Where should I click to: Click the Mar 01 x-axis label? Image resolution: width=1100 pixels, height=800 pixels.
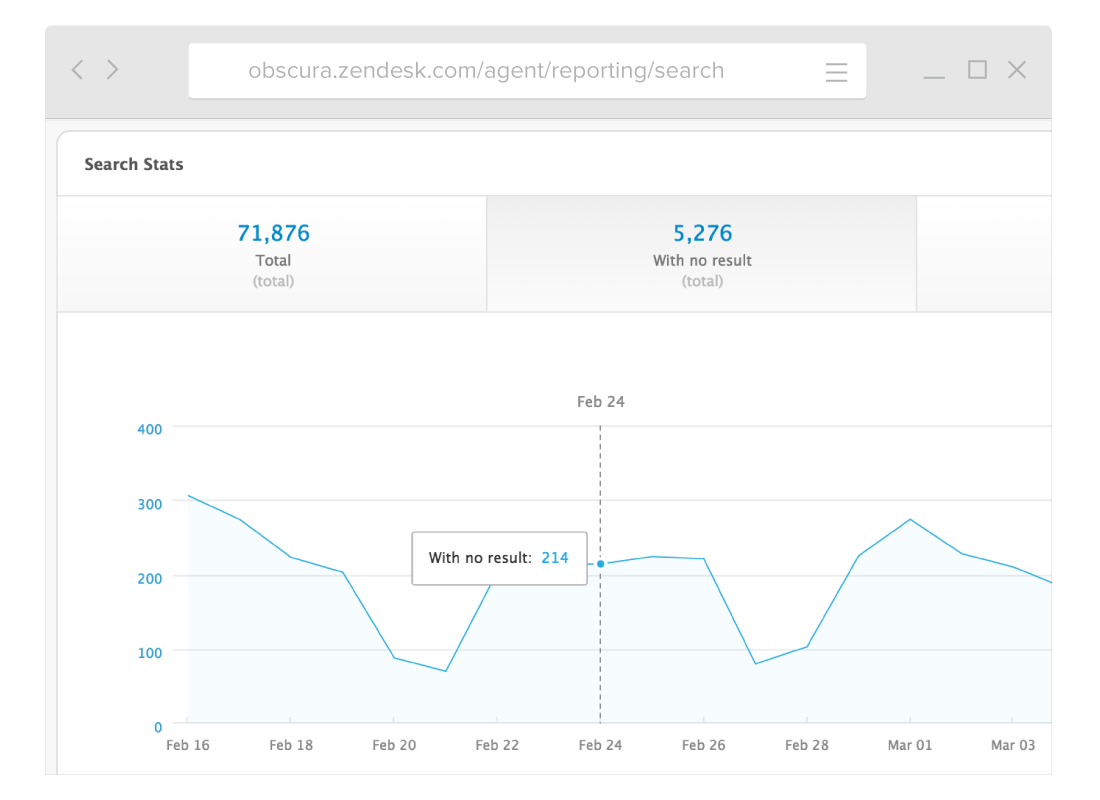[909, 745]
